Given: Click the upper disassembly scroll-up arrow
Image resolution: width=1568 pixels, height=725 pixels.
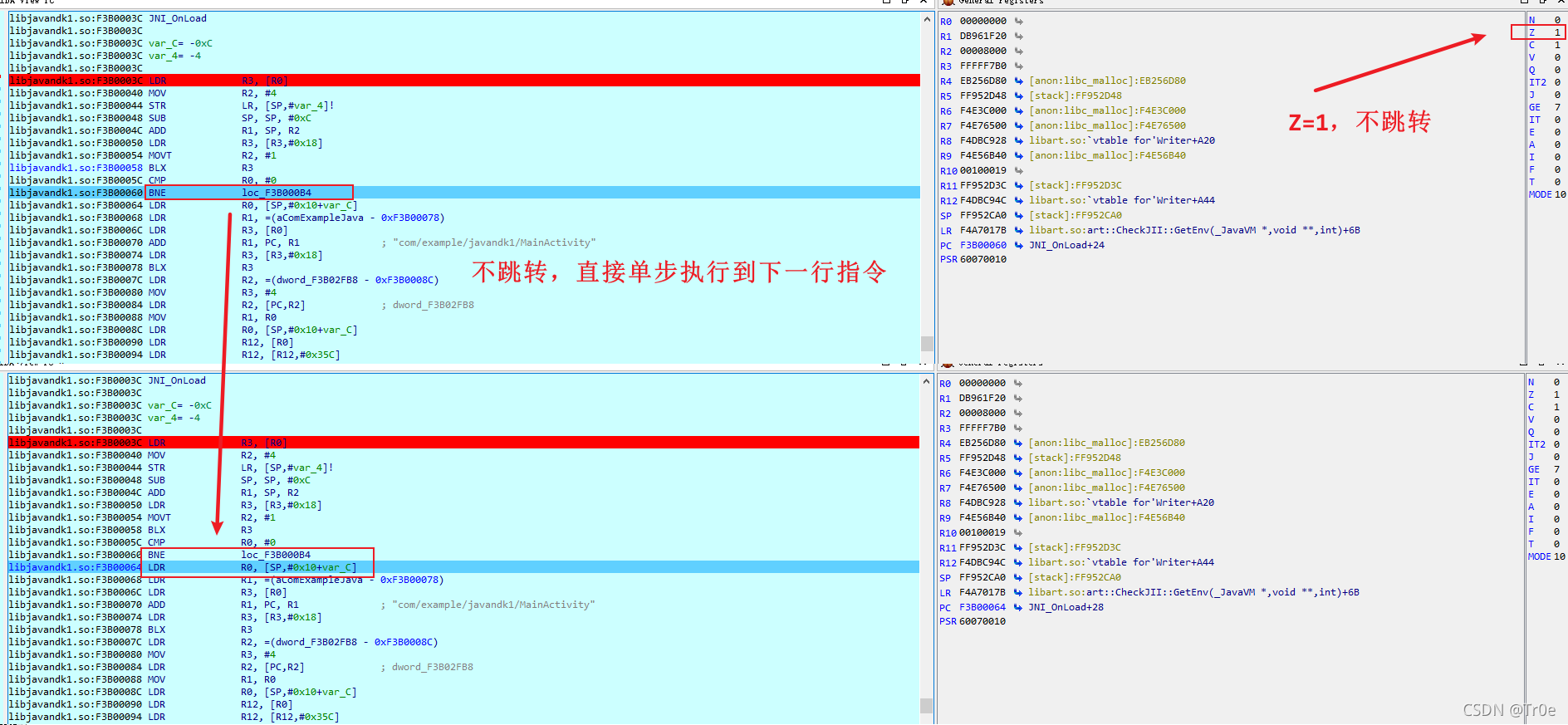Looking at the screenshot, I should [927, 19].
